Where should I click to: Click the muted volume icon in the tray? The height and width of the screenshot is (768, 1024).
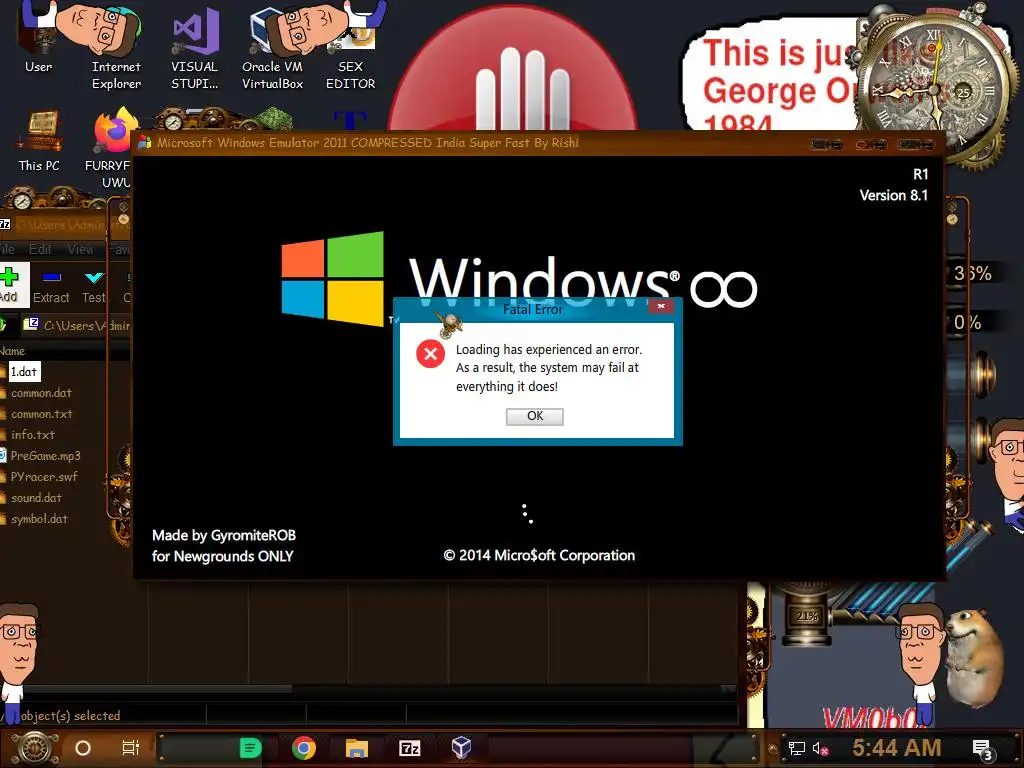tap(820, 748)
